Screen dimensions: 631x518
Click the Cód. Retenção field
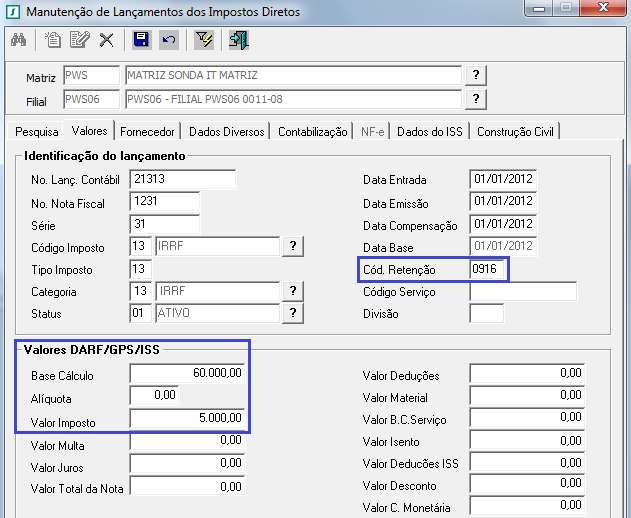pyautogui.click(x=487, y=269)
